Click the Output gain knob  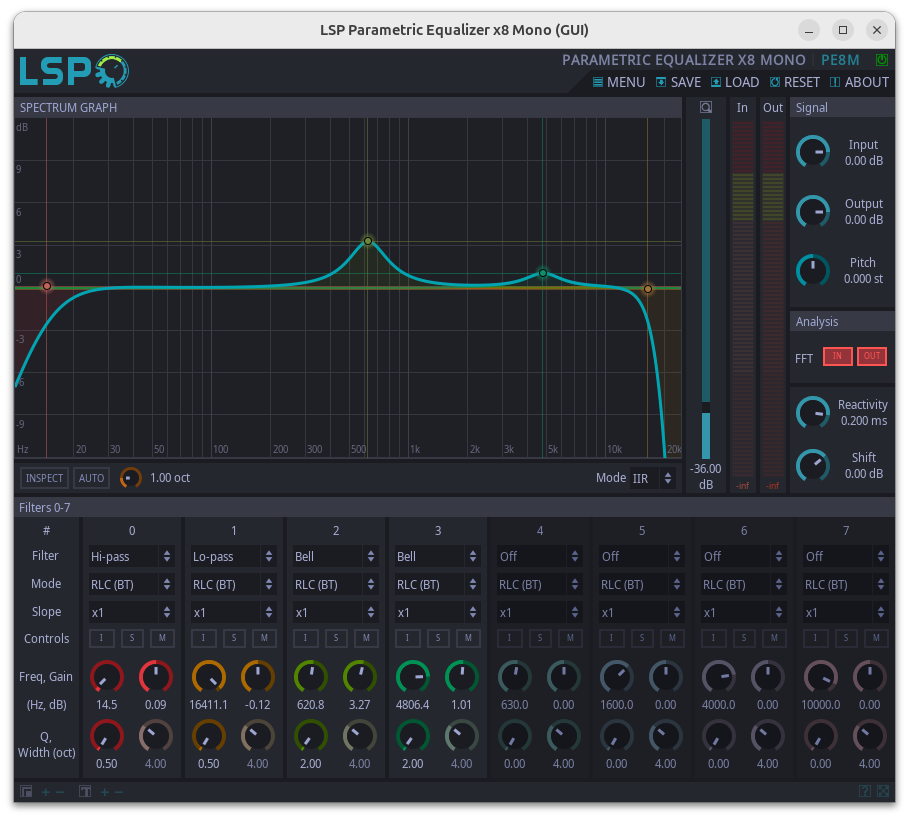[813, 212]
